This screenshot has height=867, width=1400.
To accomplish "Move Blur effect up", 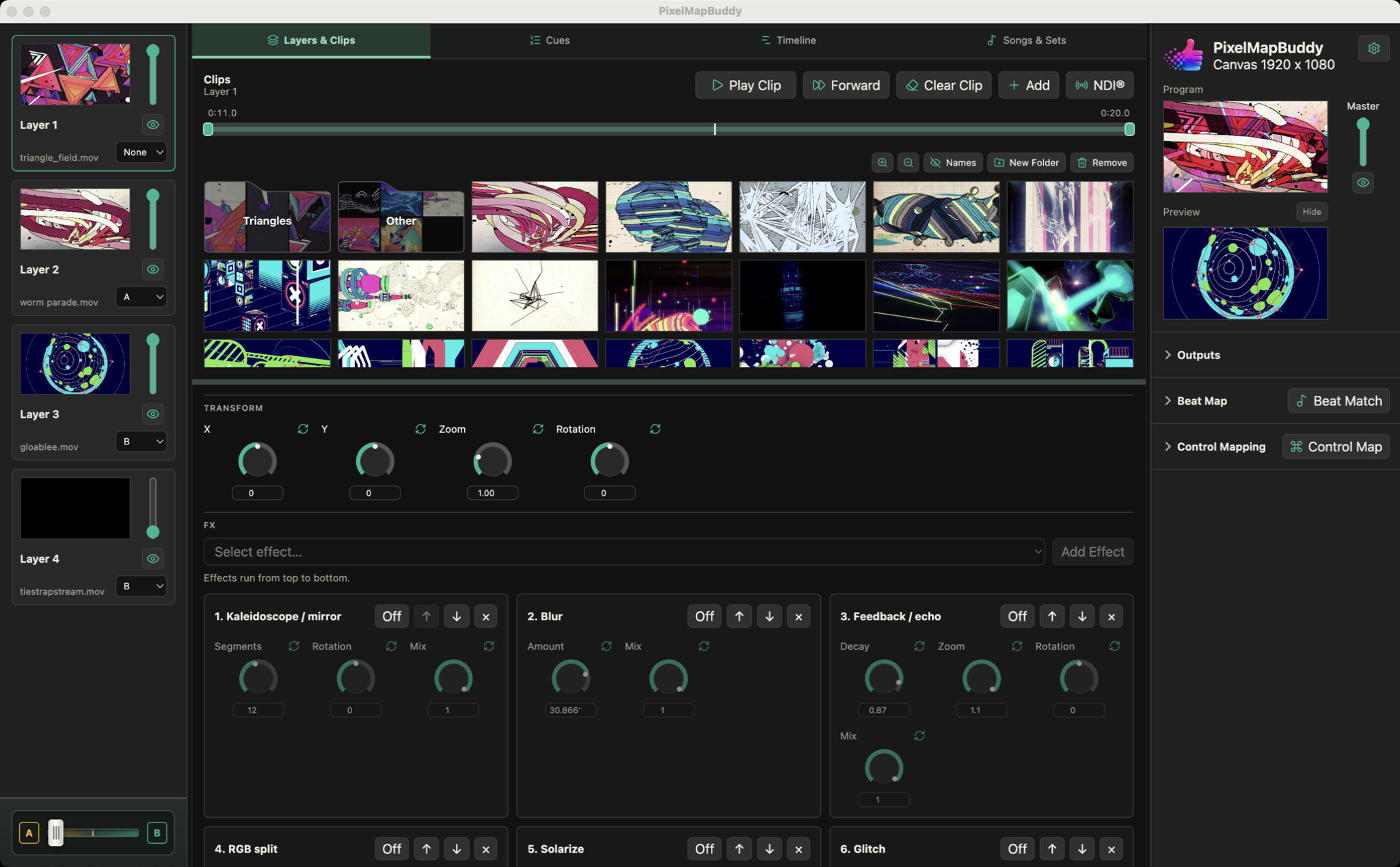I will [x=739, y=616].
